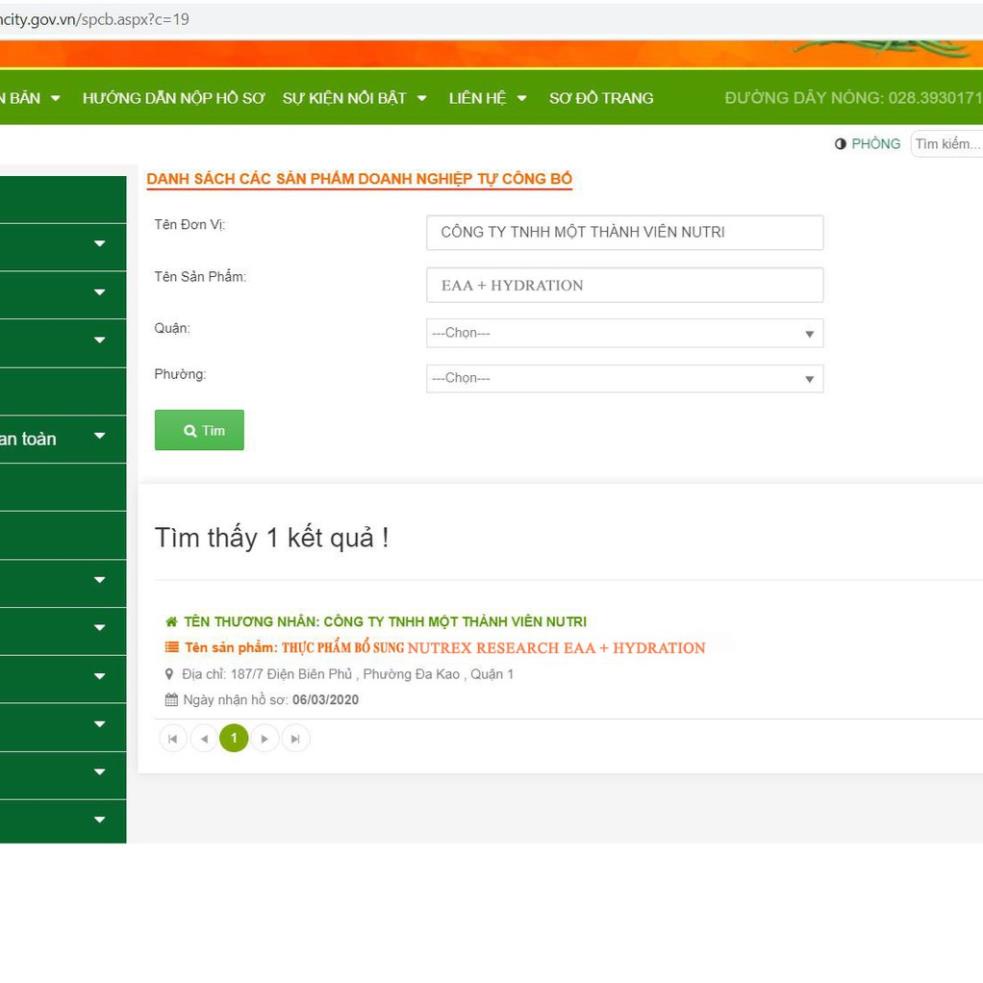Focus the Tìm kiếm search box
Image resolution: width=983 pixels, height=983 pixels.
tap(947, 144)
